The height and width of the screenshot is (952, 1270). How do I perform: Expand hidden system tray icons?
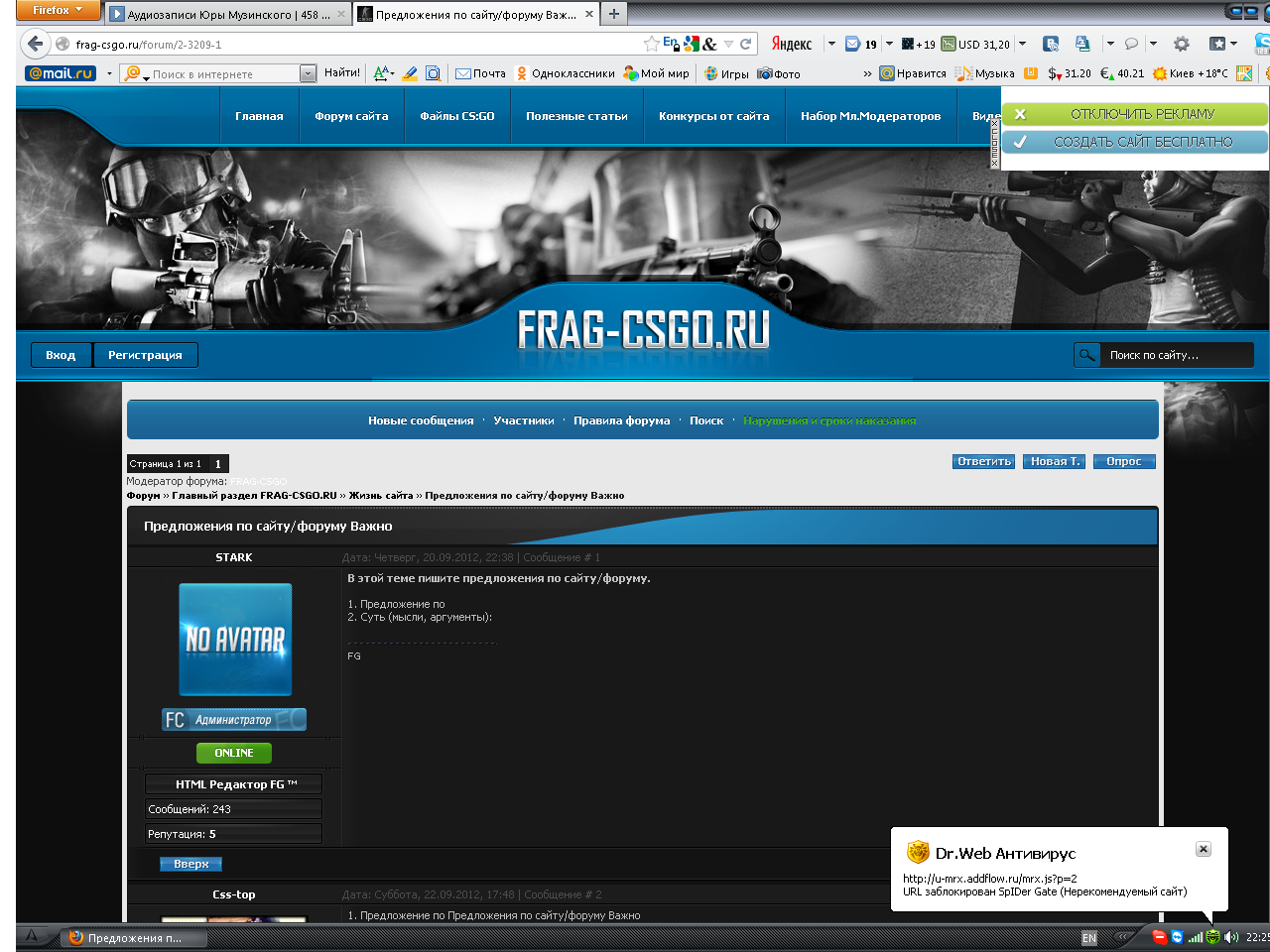coord(1123,937)
